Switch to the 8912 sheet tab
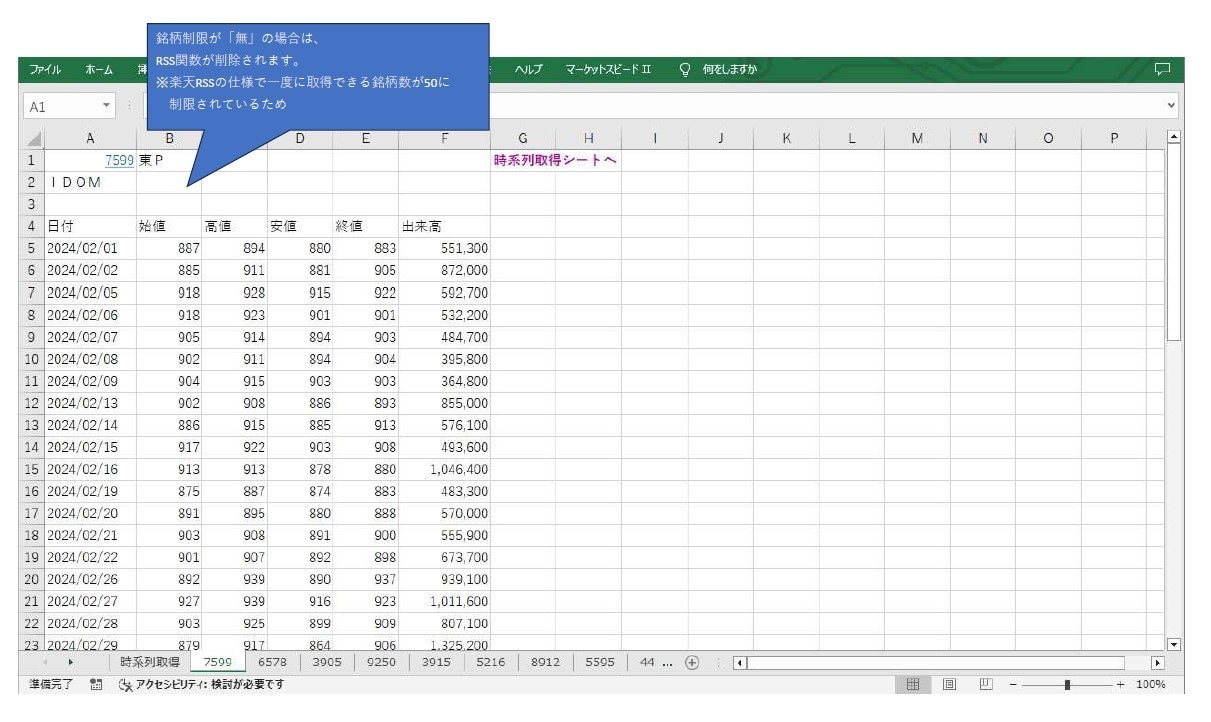The image size is (1211, 722). (545, 662)
